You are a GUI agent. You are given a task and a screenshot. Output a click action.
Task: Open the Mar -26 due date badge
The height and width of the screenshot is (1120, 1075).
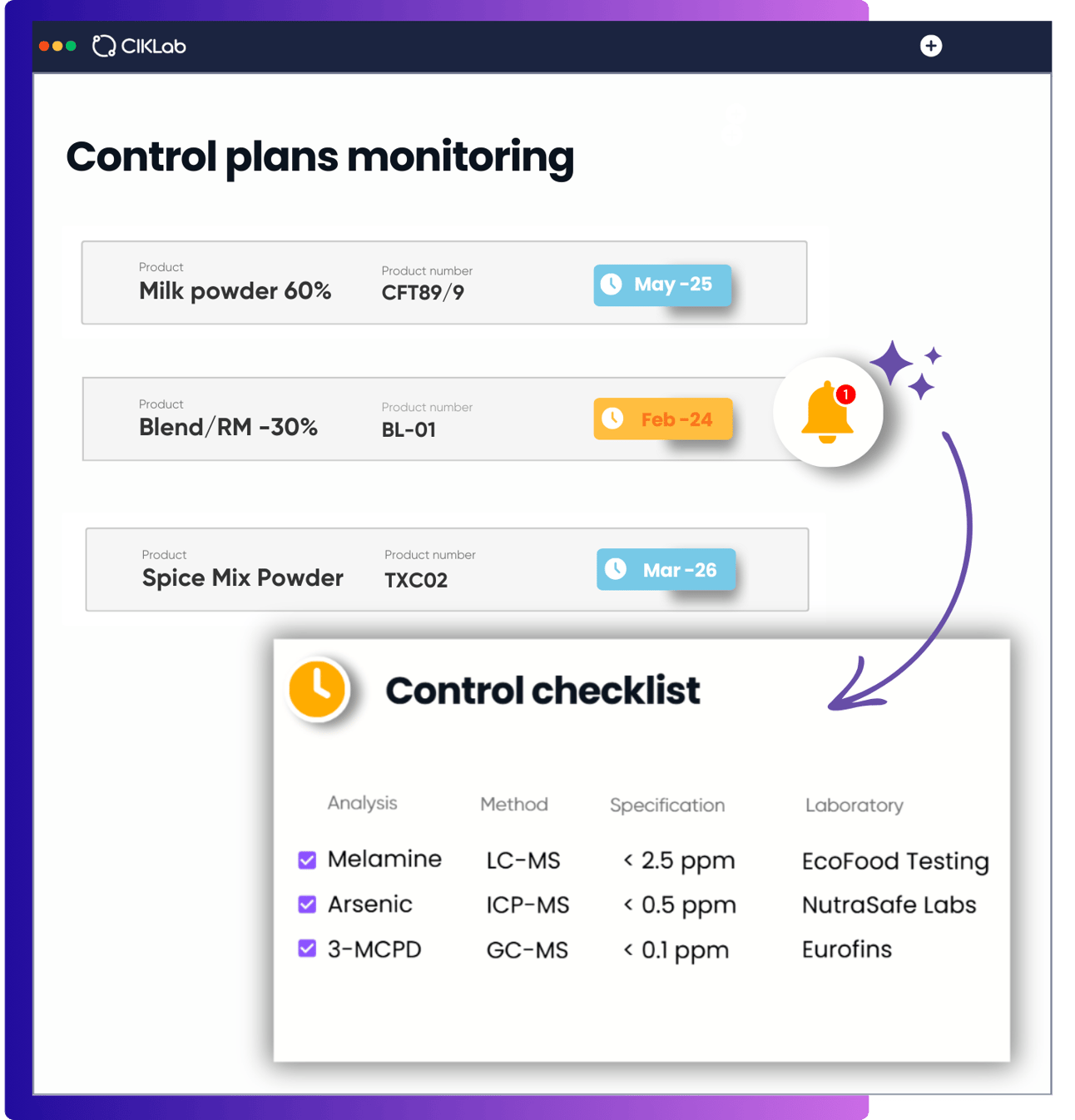tap(666, 569)
